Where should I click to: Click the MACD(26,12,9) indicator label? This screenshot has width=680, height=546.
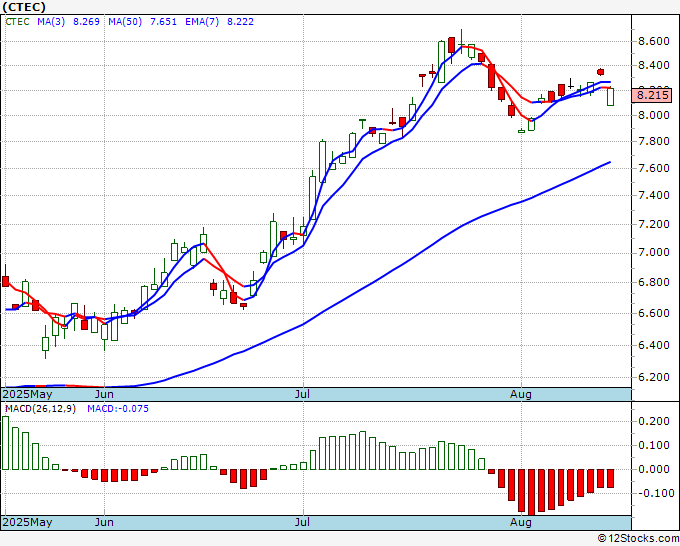click(x=40, y=409)
